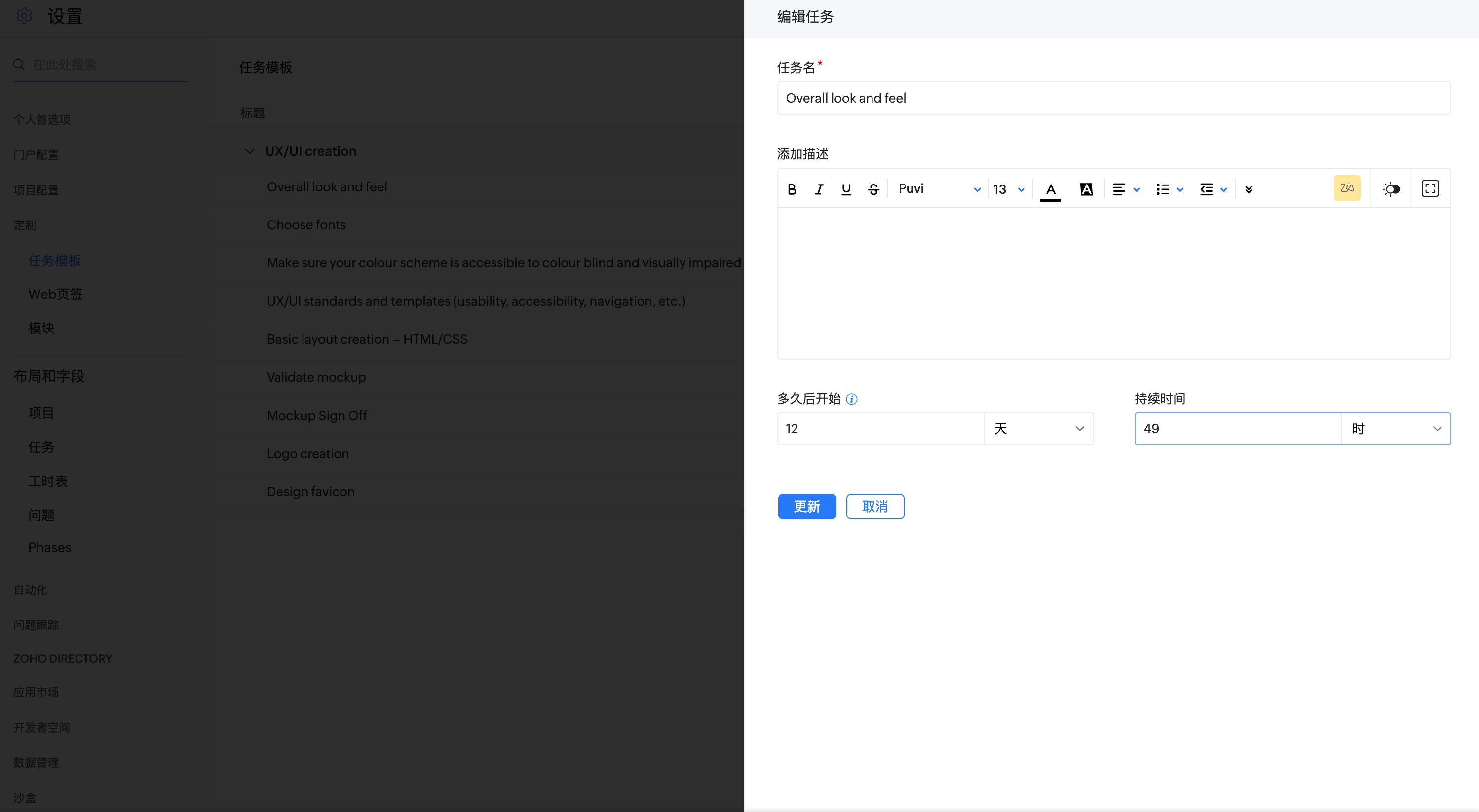The height and width of the screenshot is (812, 1479).
Task: Toggle bold formatting in description editor
Action: (792, 189)
